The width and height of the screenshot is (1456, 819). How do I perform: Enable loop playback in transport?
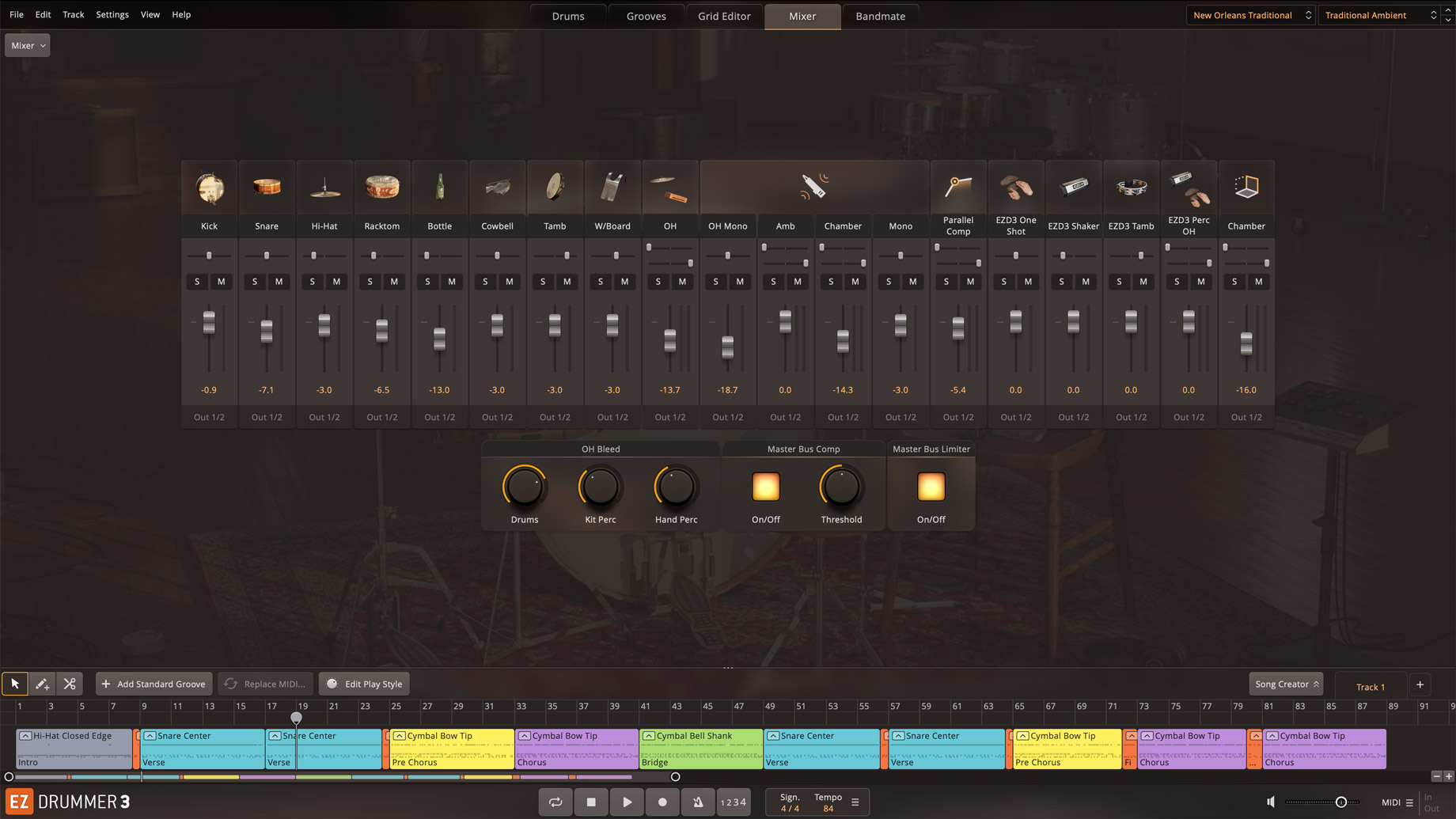(x=555, y=802)
